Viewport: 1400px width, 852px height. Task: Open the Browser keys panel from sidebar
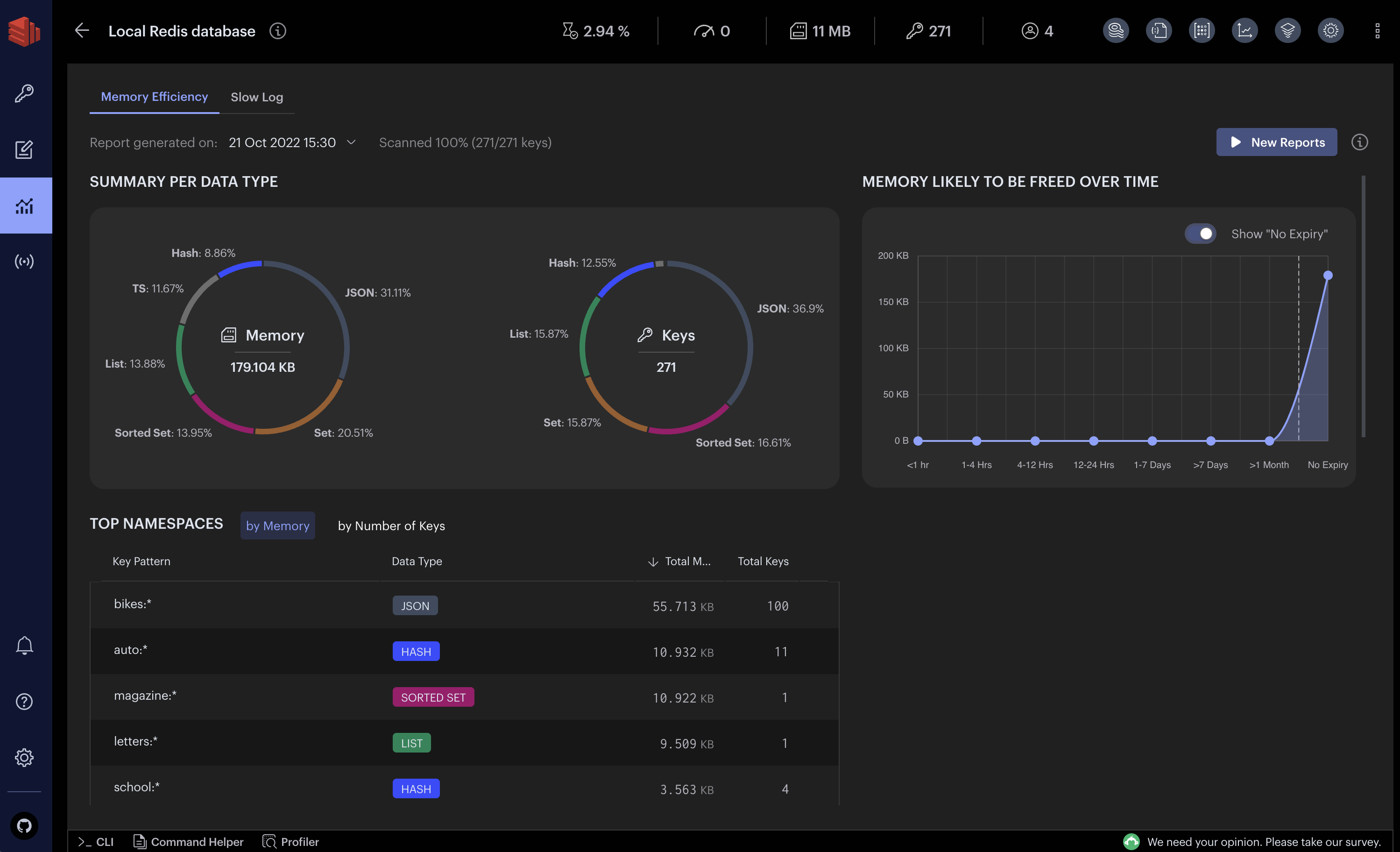pyautogui.click(x=24, y=92)
